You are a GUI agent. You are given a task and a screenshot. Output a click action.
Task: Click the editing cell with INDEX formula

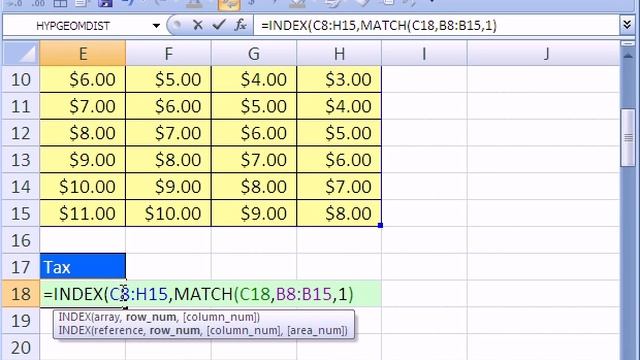211,294
